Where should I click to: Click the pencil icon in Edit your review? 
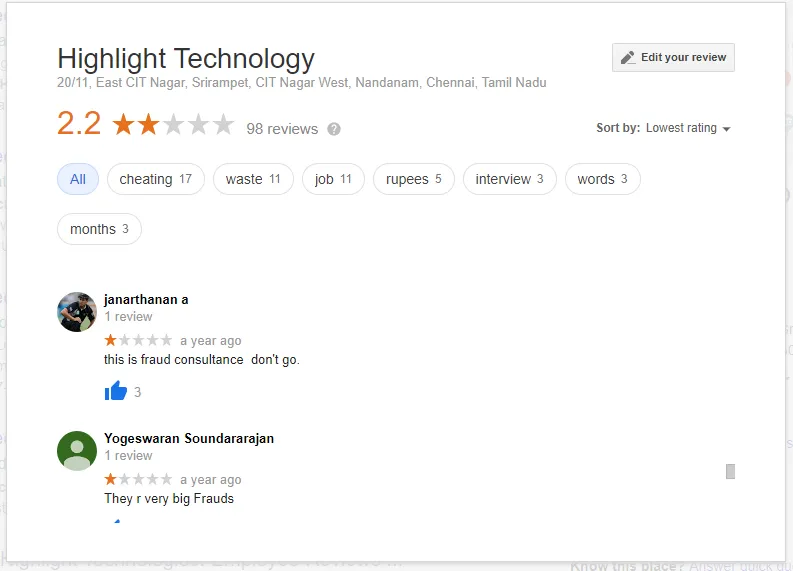pyautogui.click(x=628, y=58)
